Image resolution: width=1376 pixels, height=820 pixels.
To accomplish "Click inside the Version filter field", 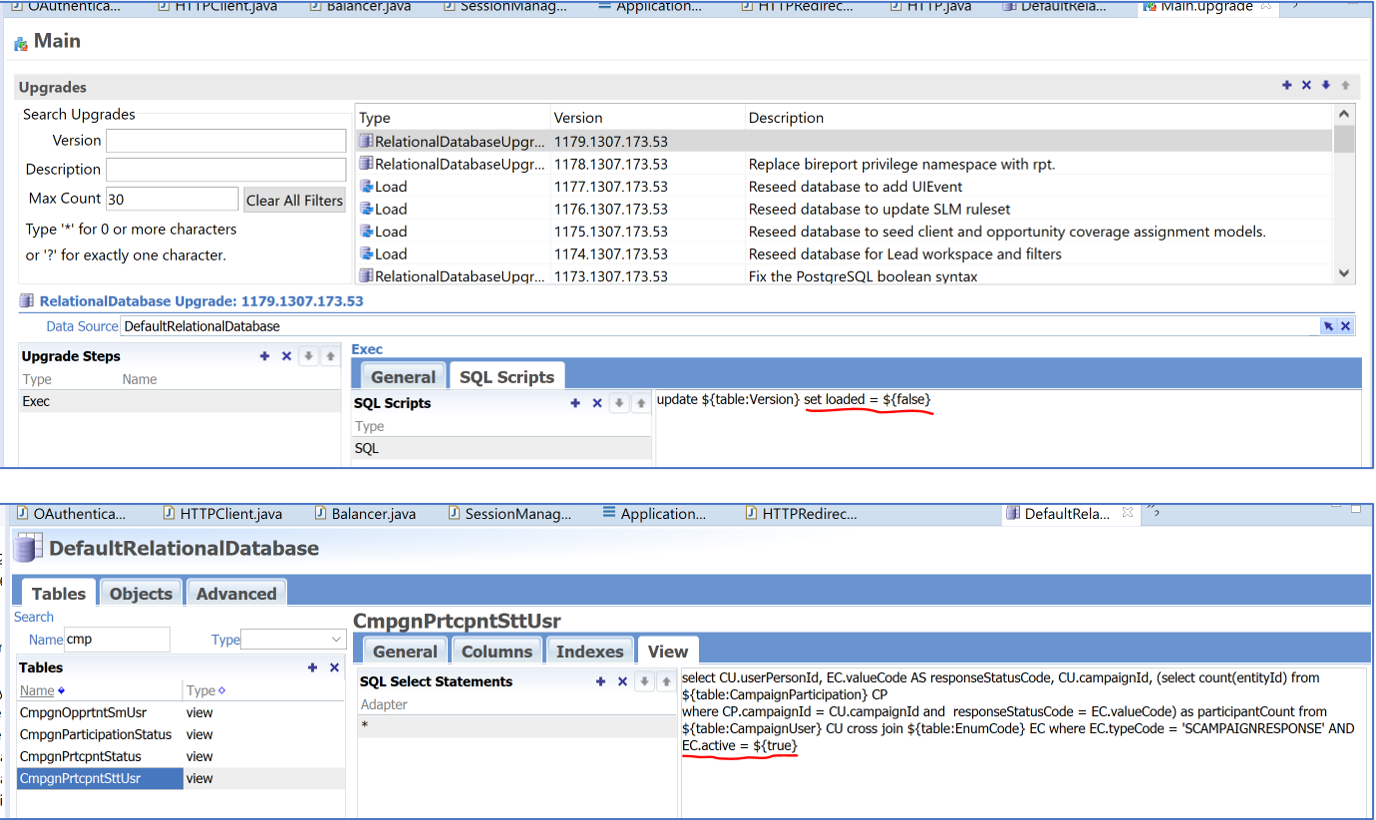I will pos(225,140).
